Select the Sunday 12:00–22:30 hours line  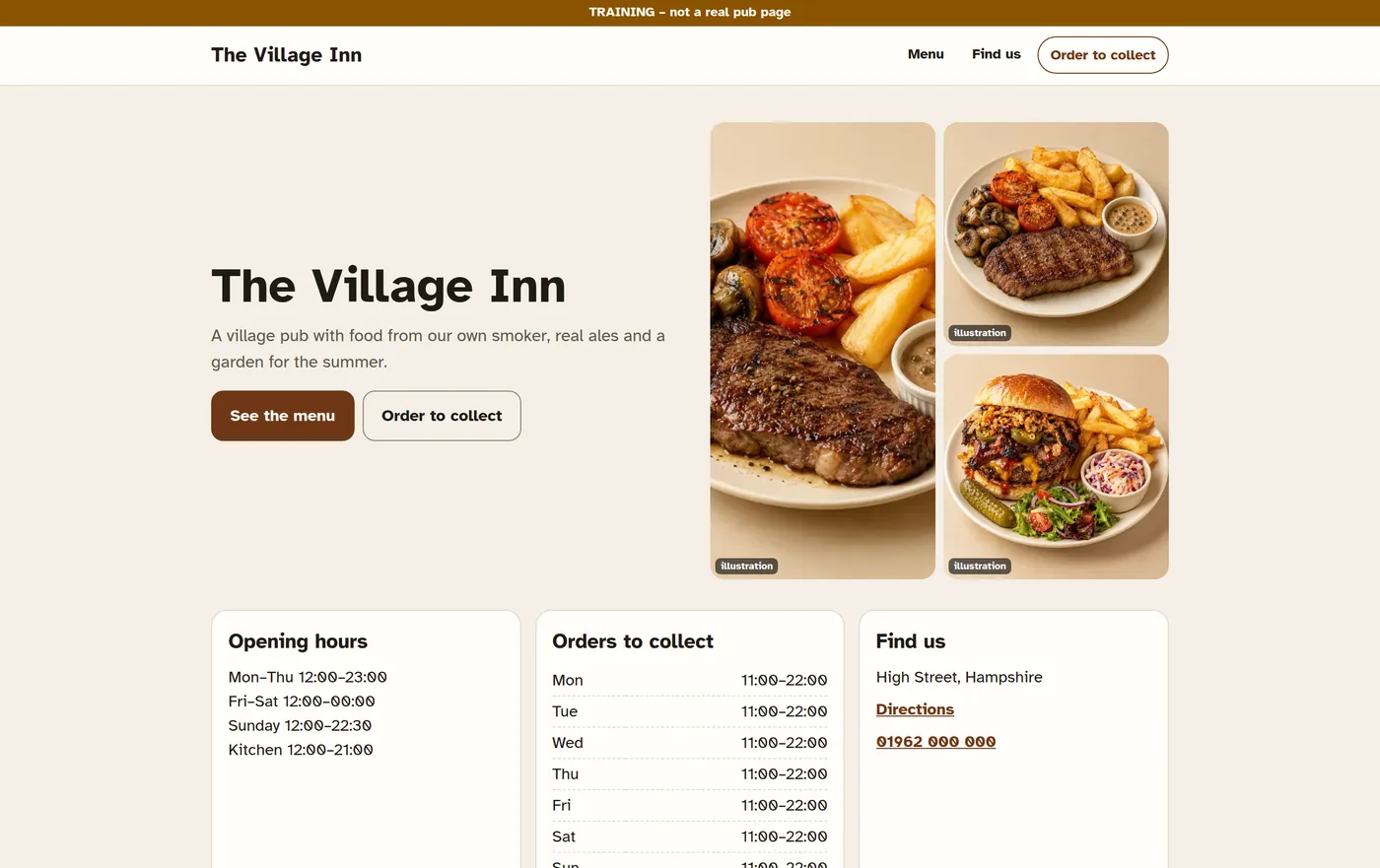[300, 725]
